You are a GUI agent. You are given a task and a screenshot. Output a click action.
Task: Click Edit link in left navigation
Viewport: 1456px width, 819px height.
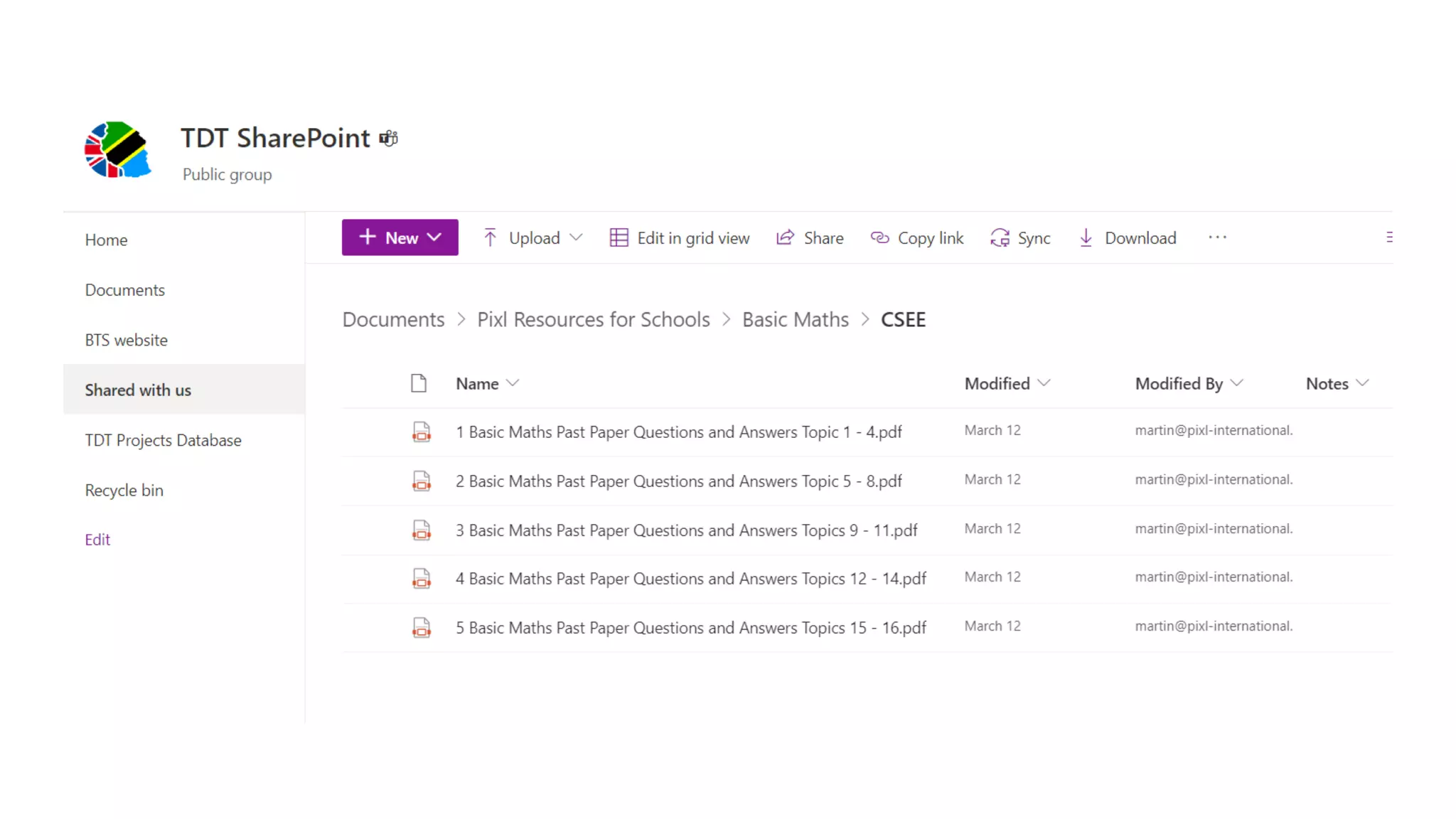[x=97, y=540]
